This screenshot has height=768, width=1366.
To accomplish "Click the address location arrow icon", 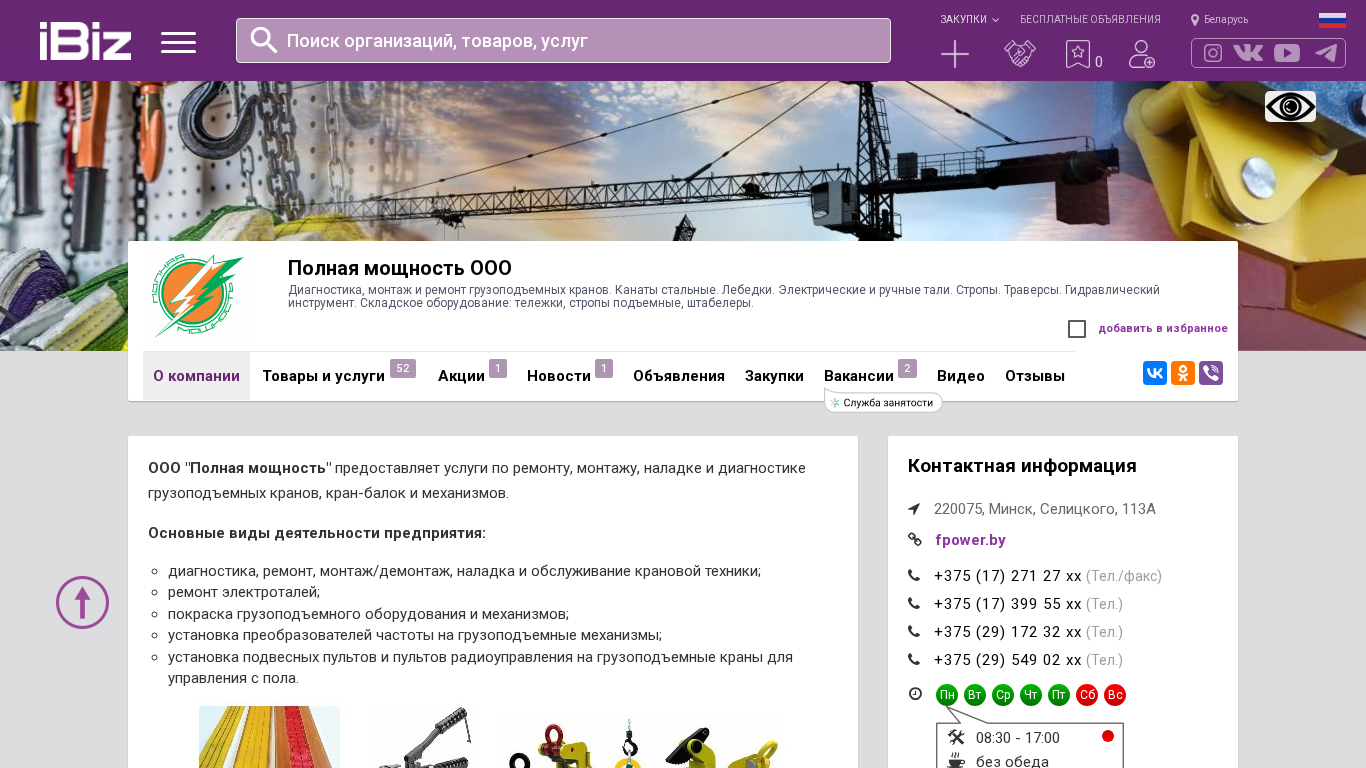I will point(914,509).
